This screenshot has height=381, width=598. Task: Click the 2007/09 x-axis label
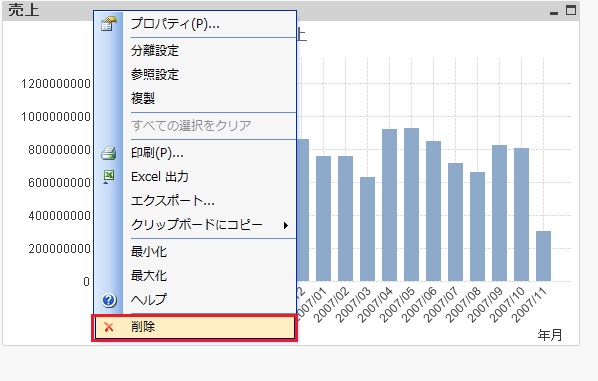486,305
